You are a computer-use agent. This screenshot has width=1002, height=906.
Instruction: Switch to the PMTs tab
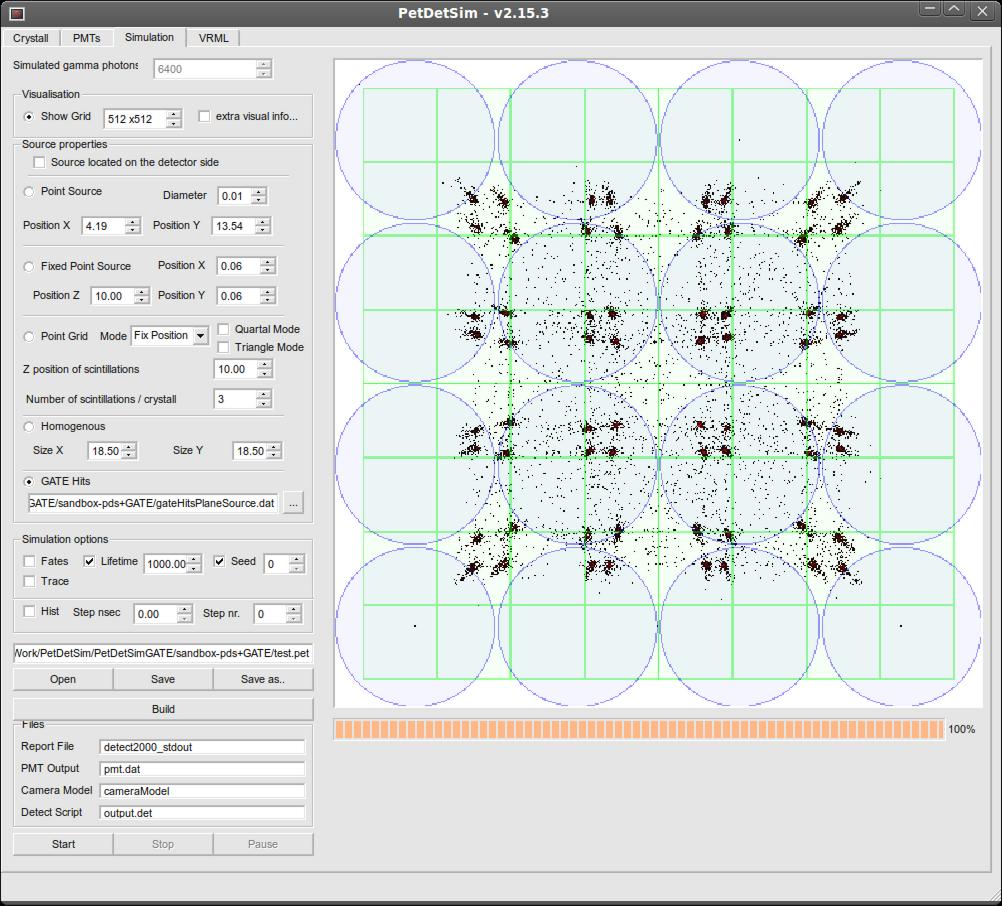click(86, 38)
